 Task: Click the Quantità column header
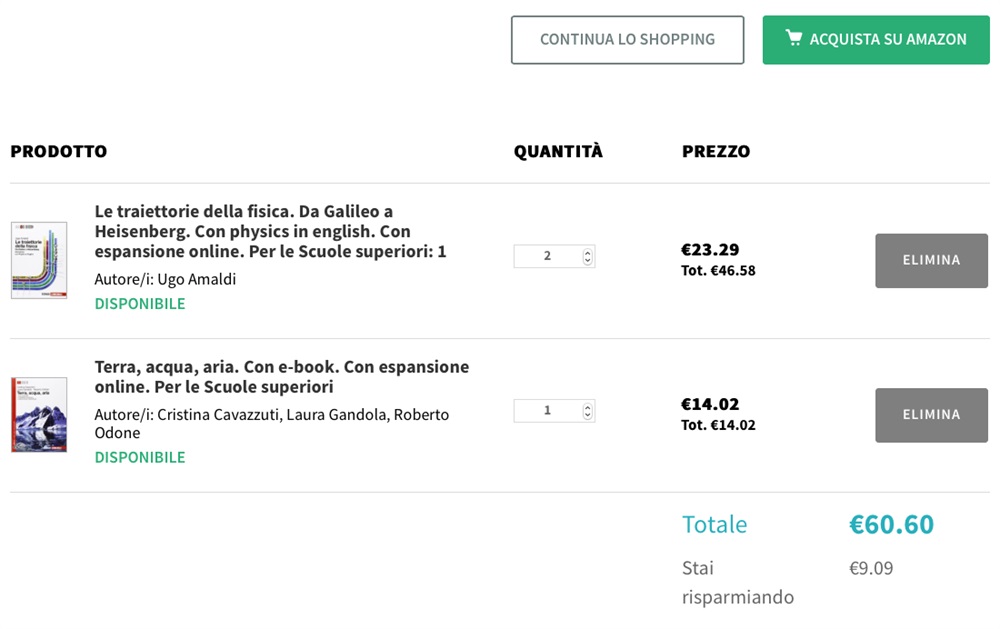(x=558, y=152)
